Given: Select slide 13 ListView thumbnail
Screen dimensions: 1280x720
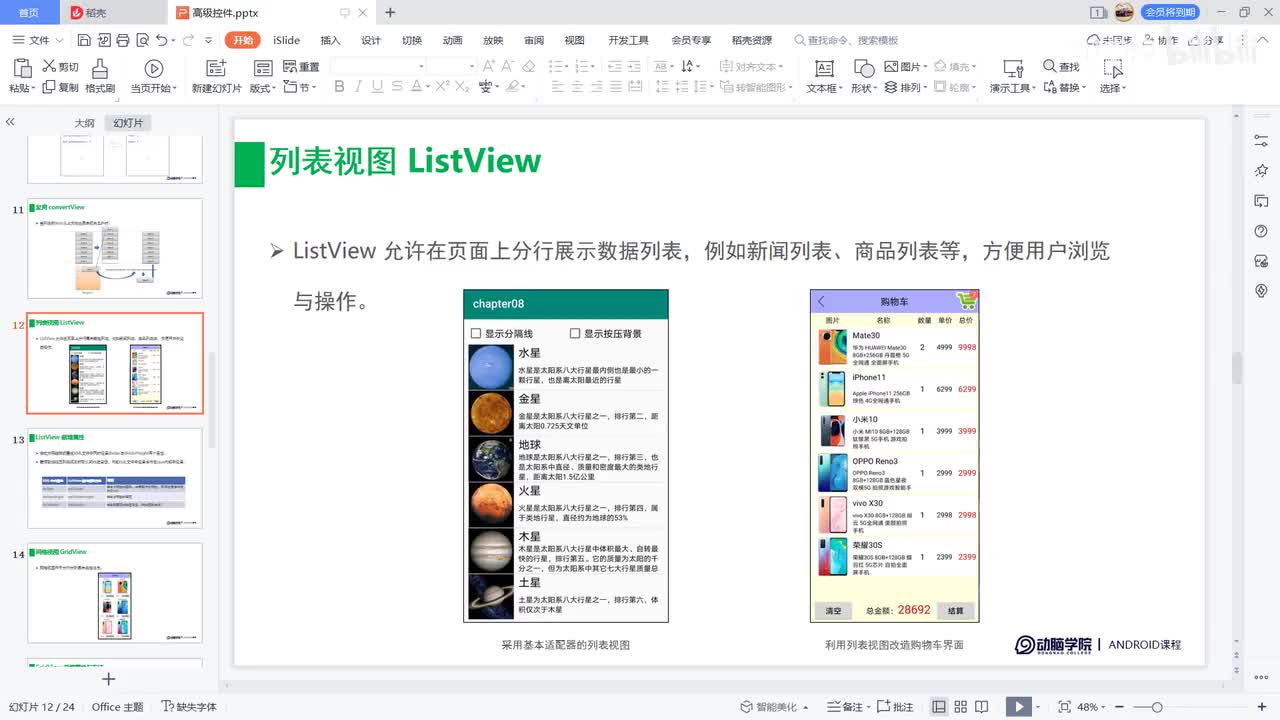Looking at the screenshot, I should (x=115, y=478).
